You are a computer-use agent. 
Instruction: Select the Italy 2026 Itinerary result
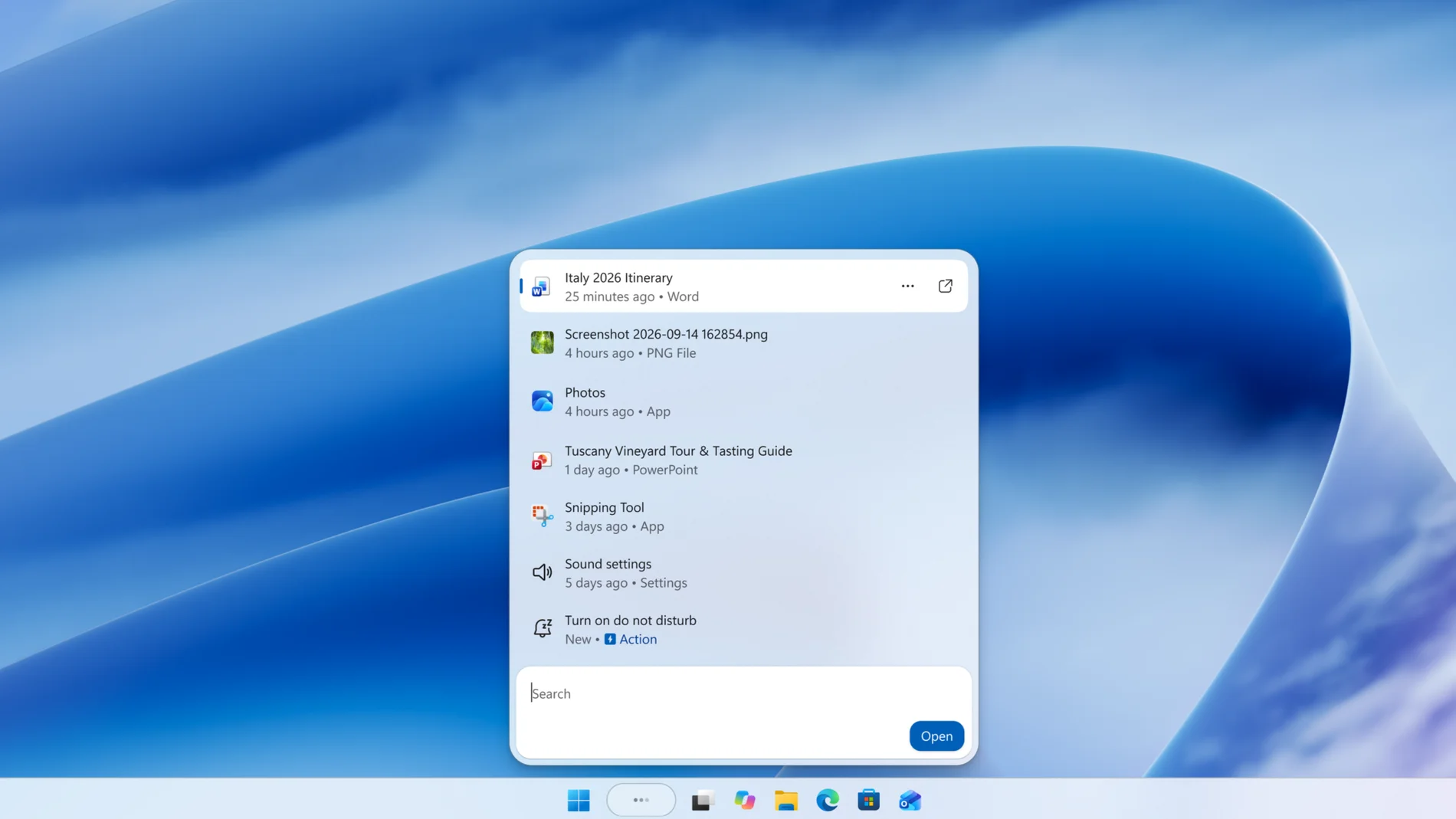tap(743, 287)
